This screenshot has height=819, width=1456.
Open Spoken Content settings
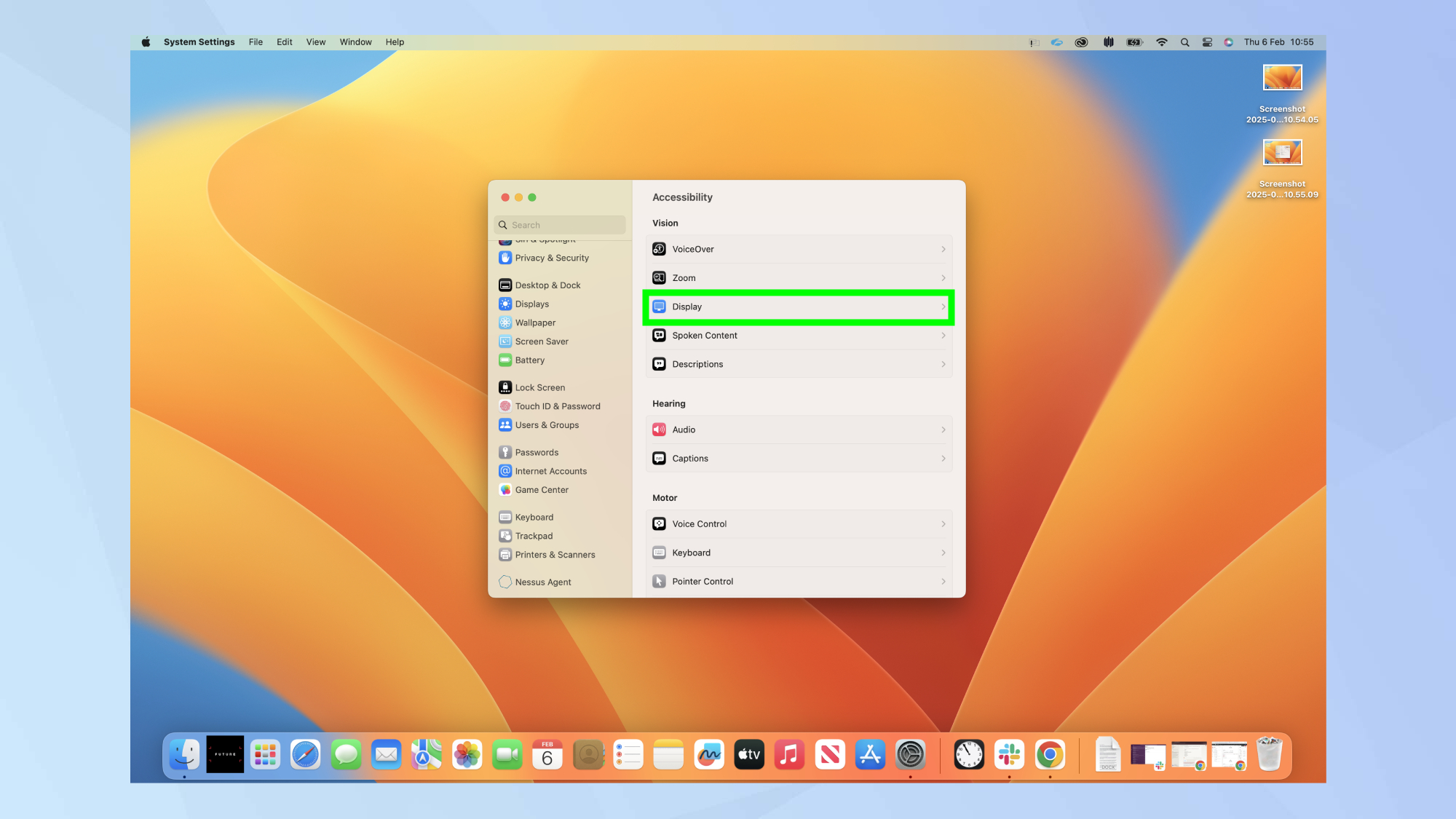tap(799, 335)
